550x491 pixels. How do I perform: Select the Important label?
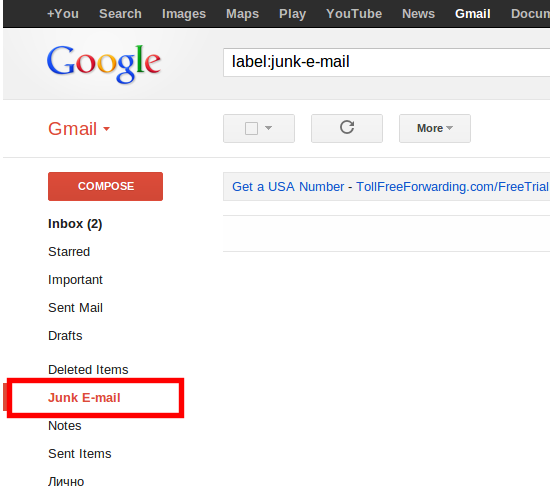click(x=75, y=280)
